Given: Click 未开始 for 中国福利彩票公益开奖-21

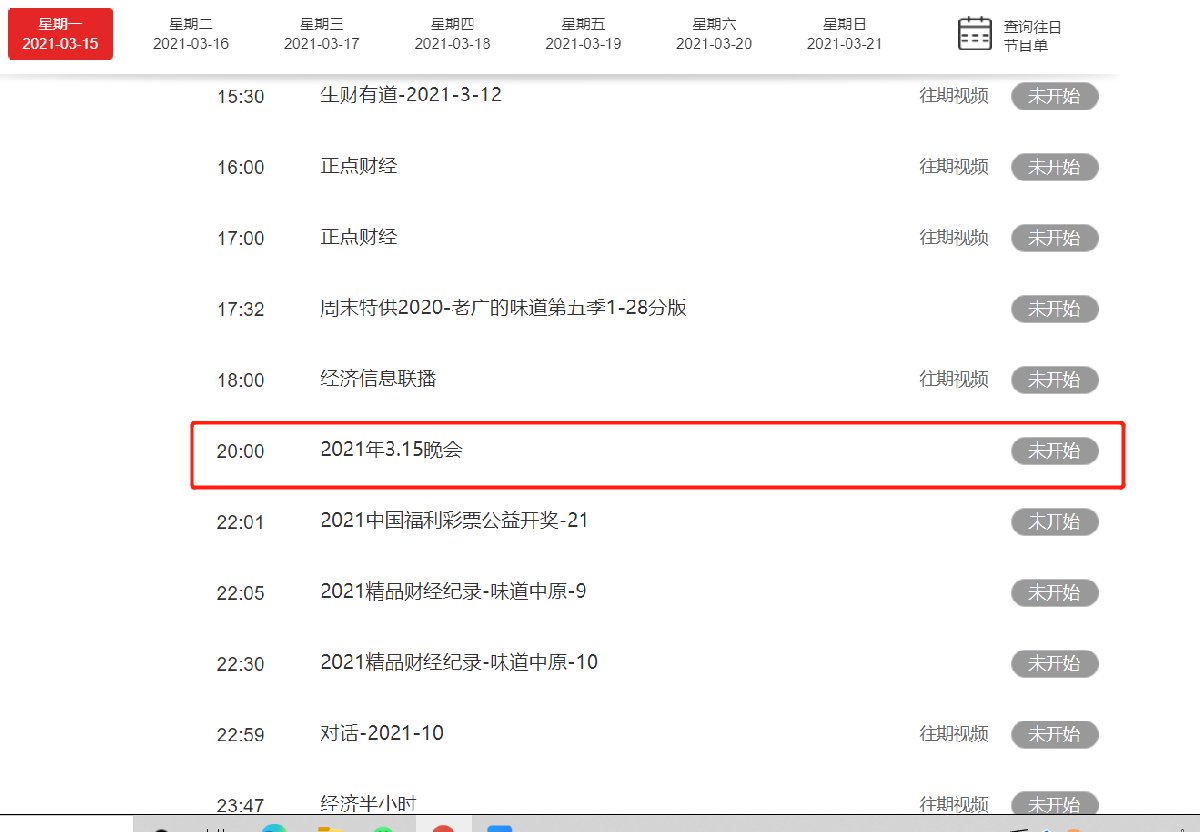Looking at the screenshot, I should click(x=1054, y=522).
